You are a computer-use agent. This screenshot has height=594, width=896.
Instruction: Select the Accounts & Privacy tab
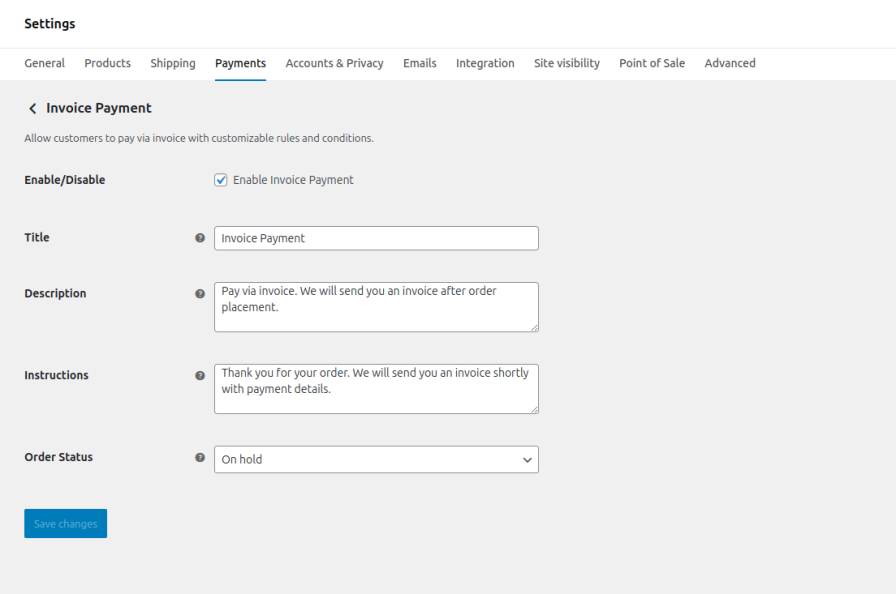point(334,63)
